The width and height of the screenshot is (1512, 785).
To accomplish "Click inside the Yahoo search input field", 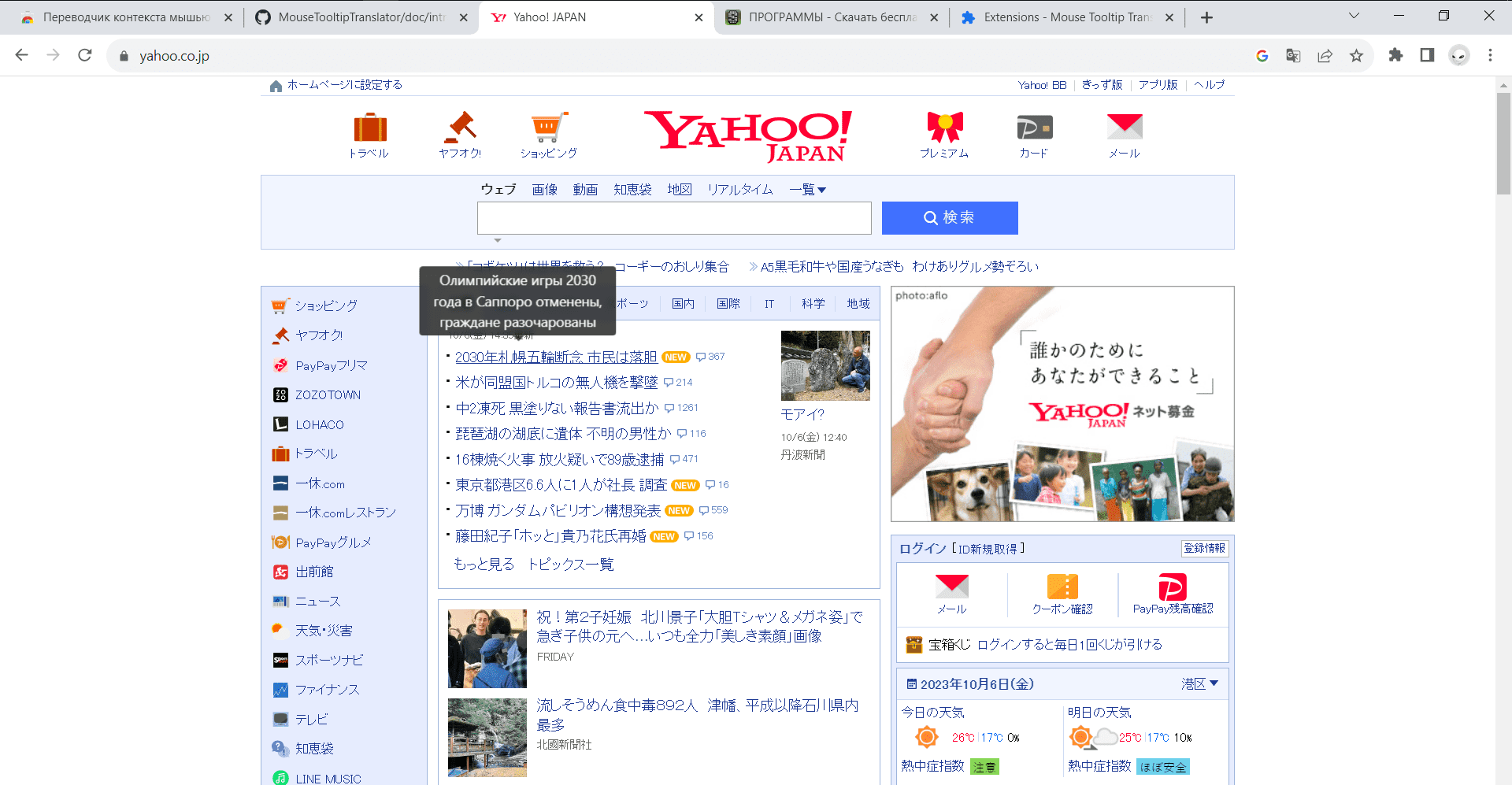I will coord(674,218).
